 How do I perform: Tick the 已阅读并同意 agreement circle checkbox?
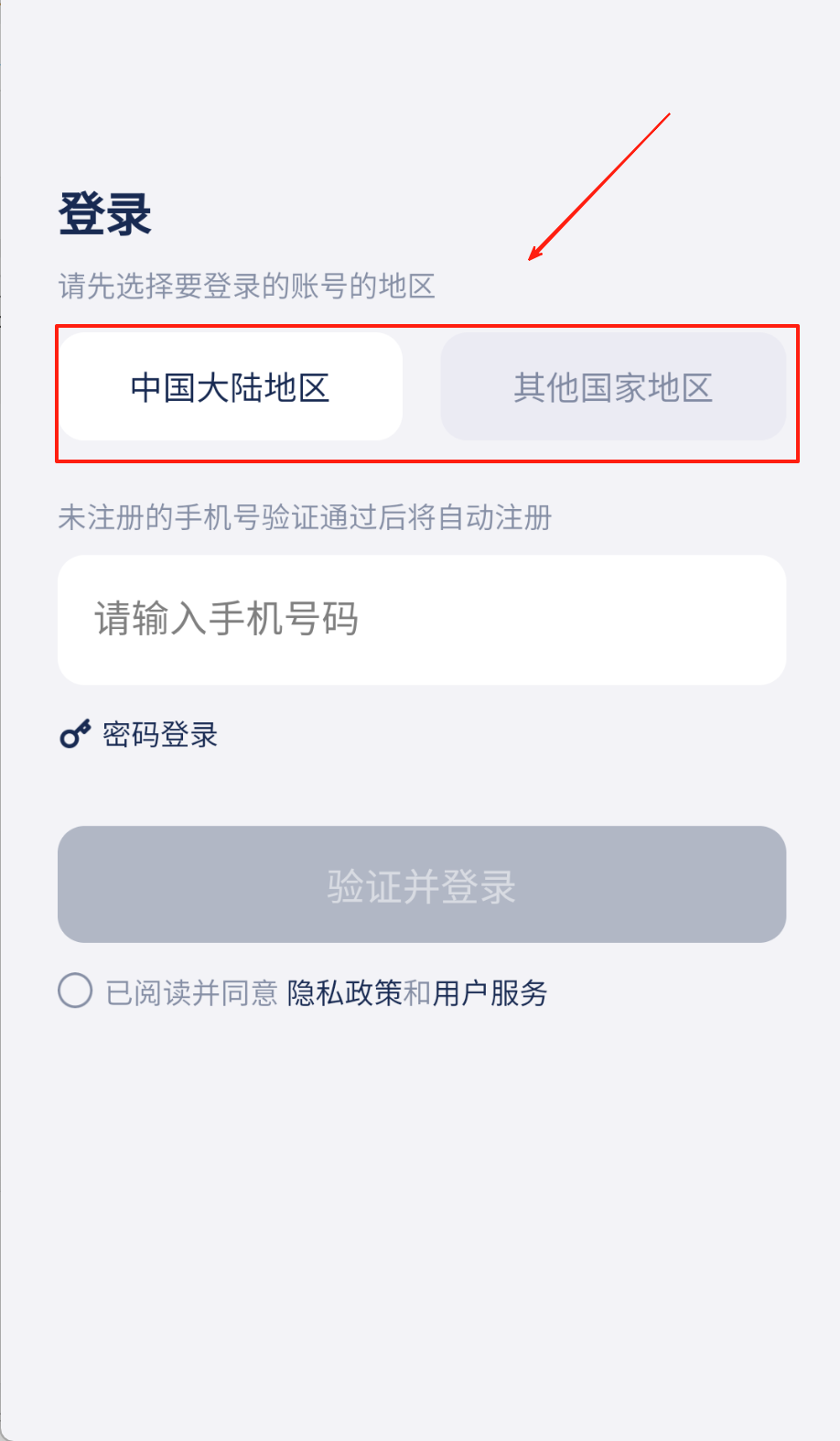click(75, 991)
